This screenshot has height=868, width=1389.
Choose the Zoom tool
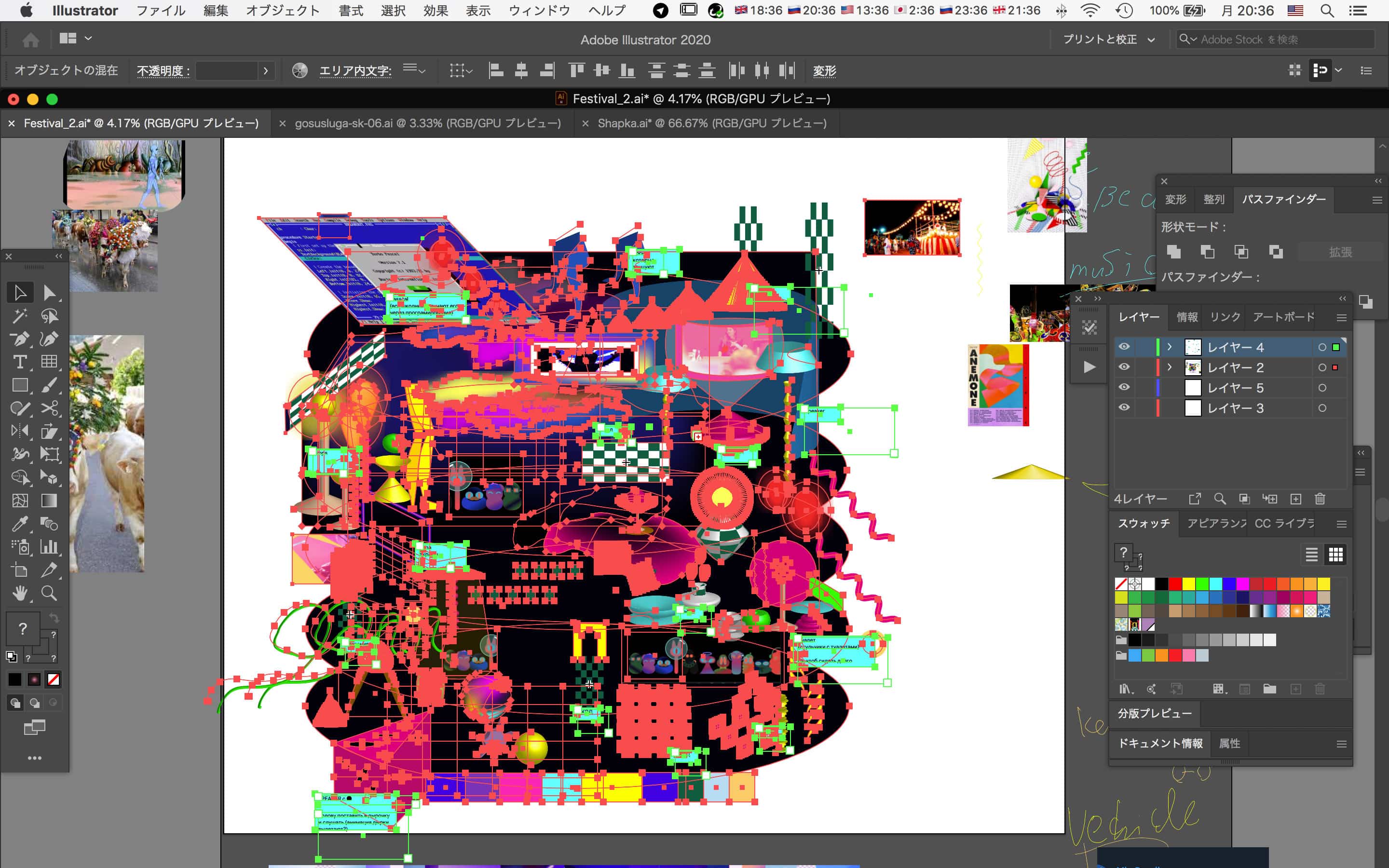[x=49, y=593]
